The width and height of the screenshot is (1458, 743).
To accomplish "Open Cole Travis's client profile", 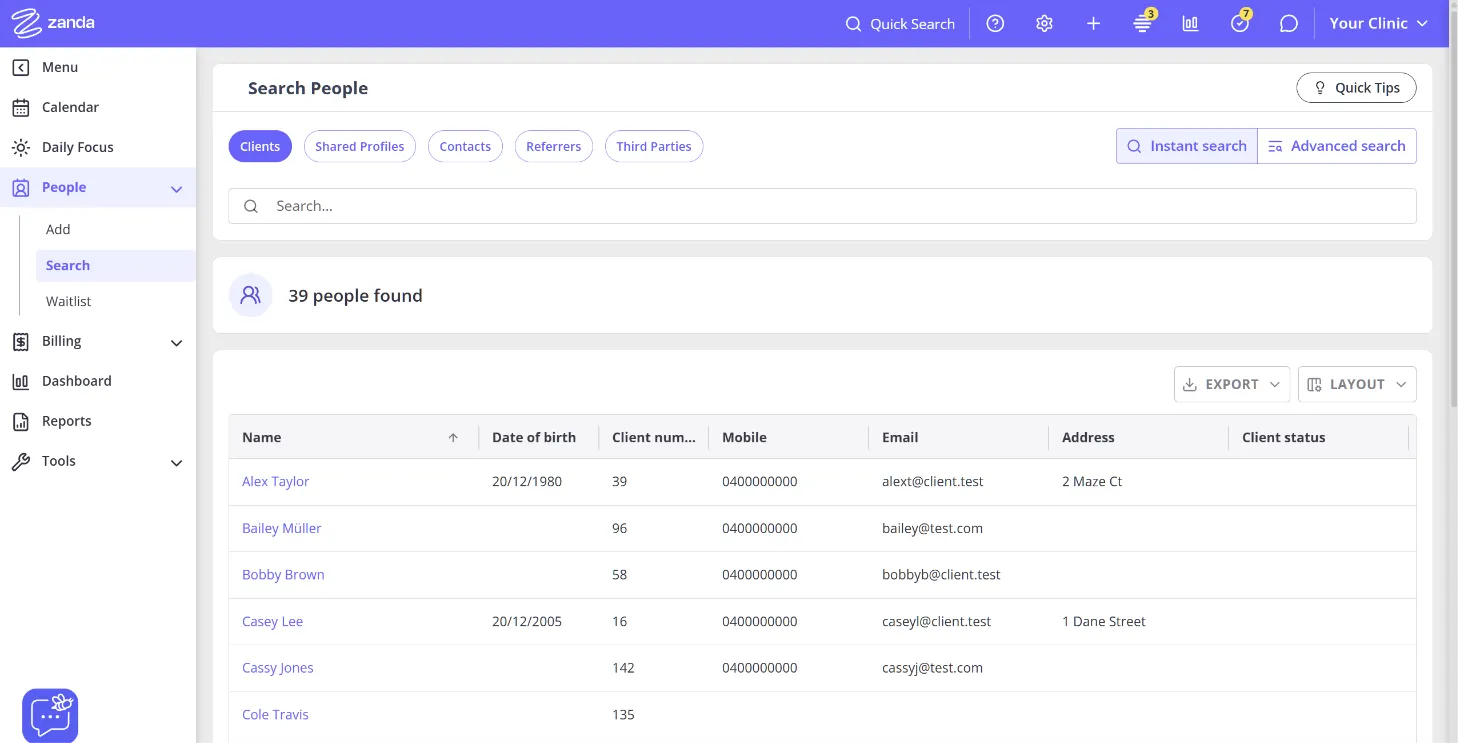I will pos(275,714).
